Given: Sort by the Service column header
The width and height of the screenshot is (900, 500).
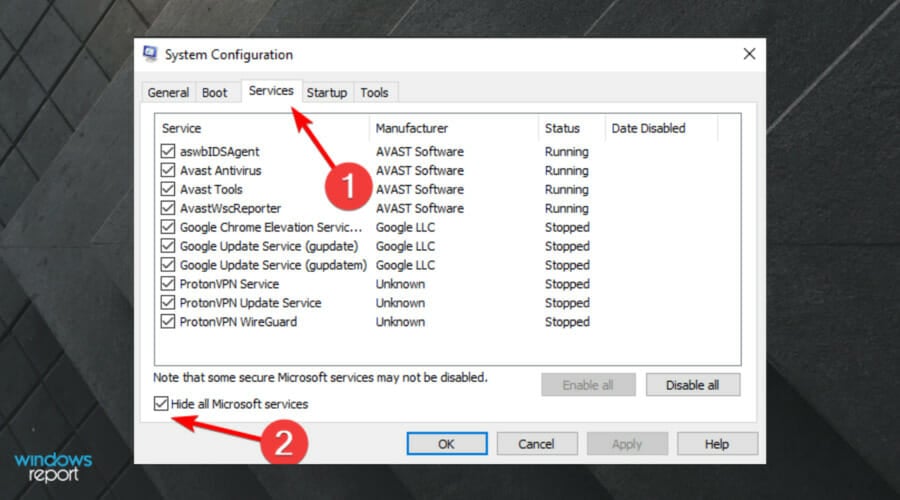Looking at the screenshot, I should 262,128.
